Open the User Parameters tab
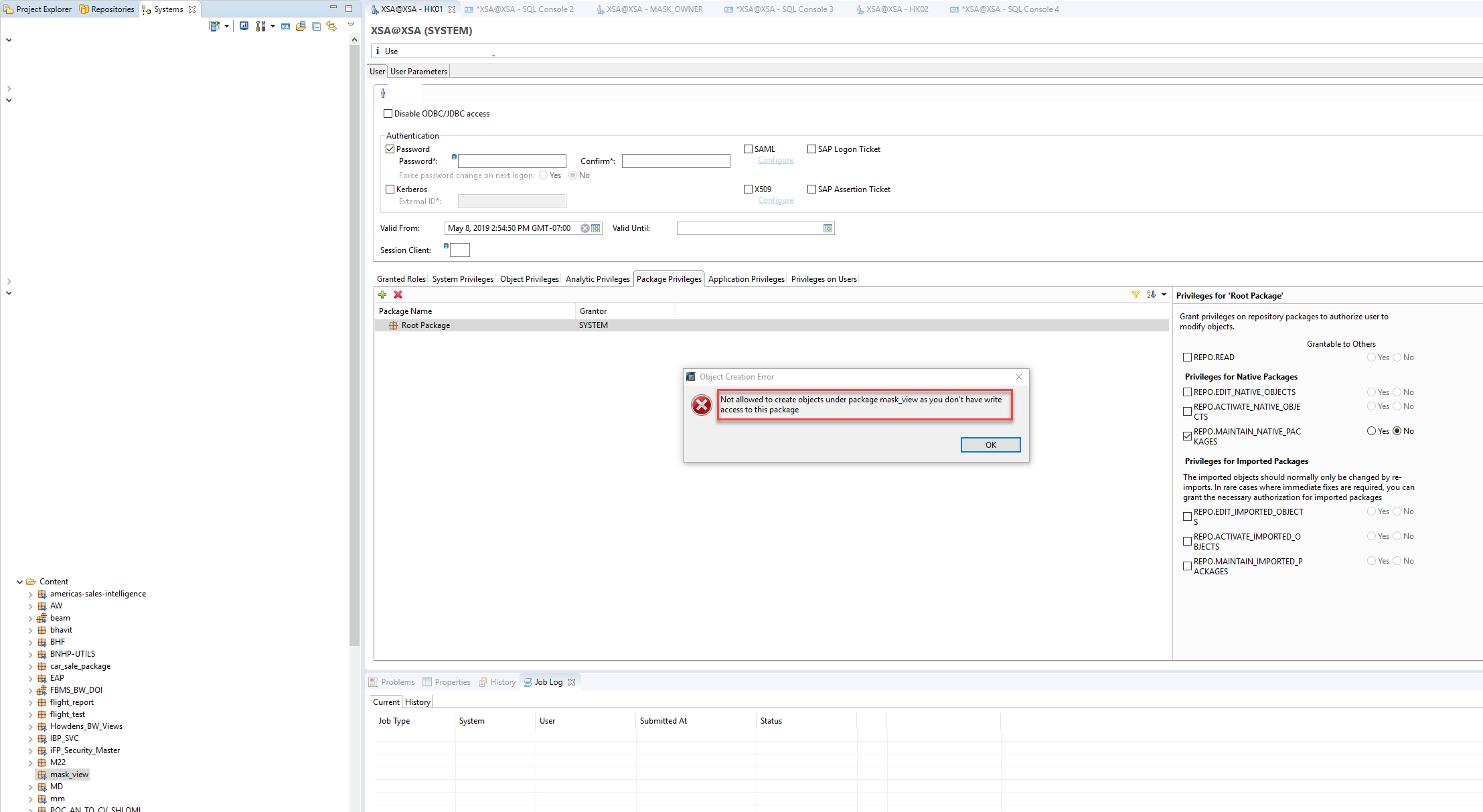The image size is (1483, 812). [x=418, y=72]
